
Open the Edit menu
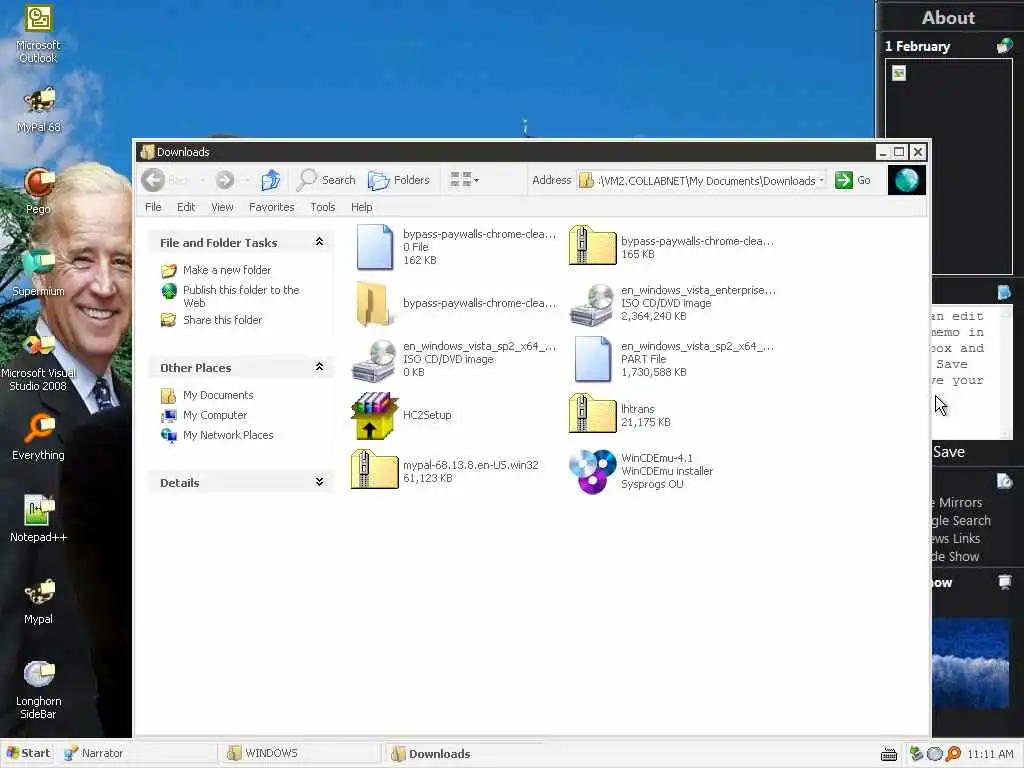[x=186, y=207]
